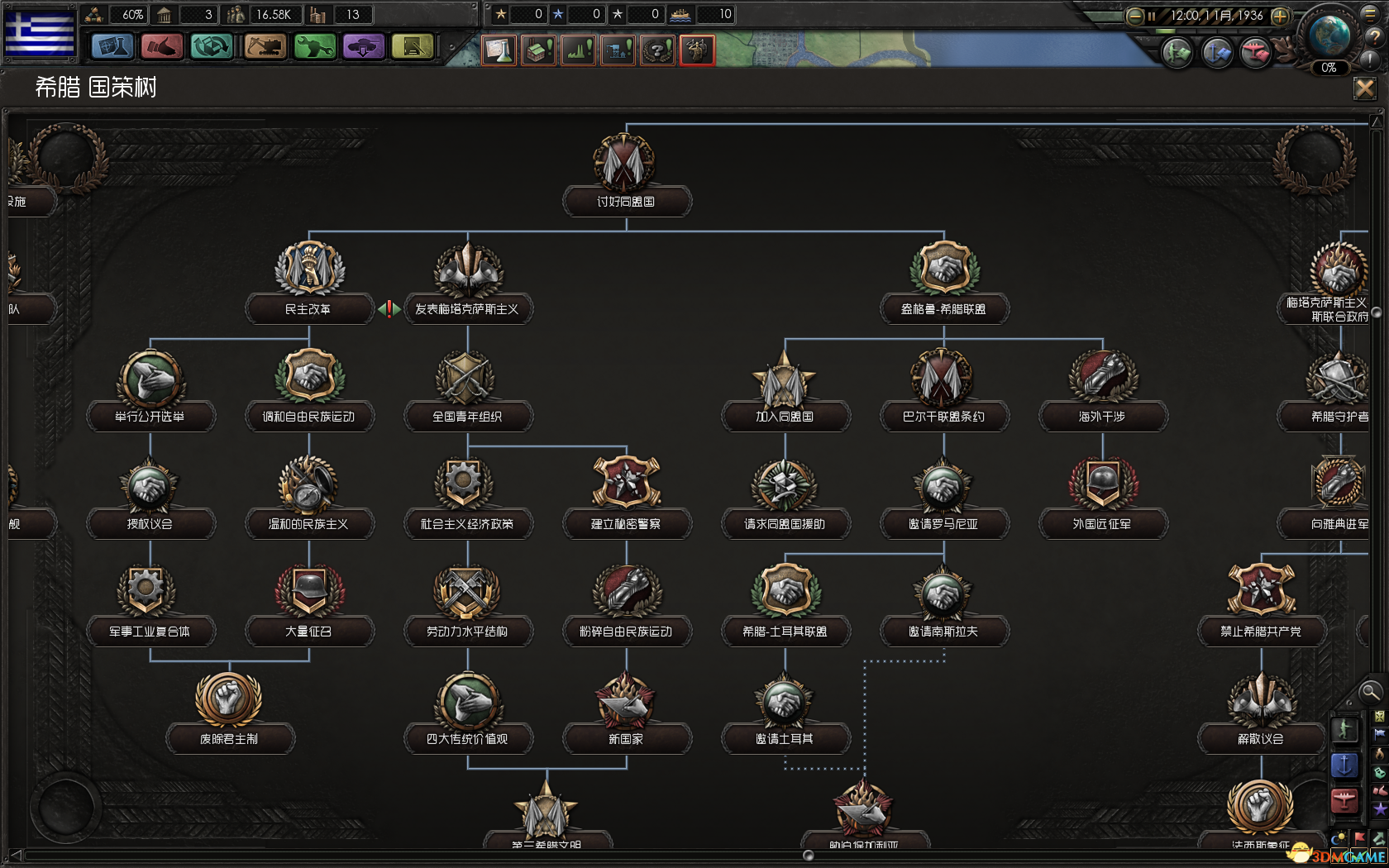Click the 邀请土耳其 focus button
Image resolution: width=1389 pixels, height=868 pixels.
coord(785,738)
